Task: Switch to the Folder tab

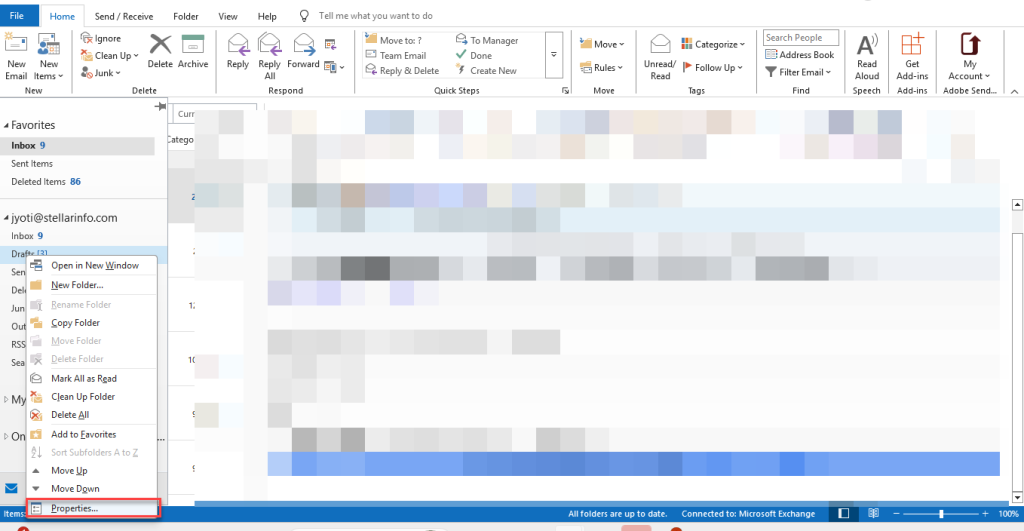Action: click(185, 16)
